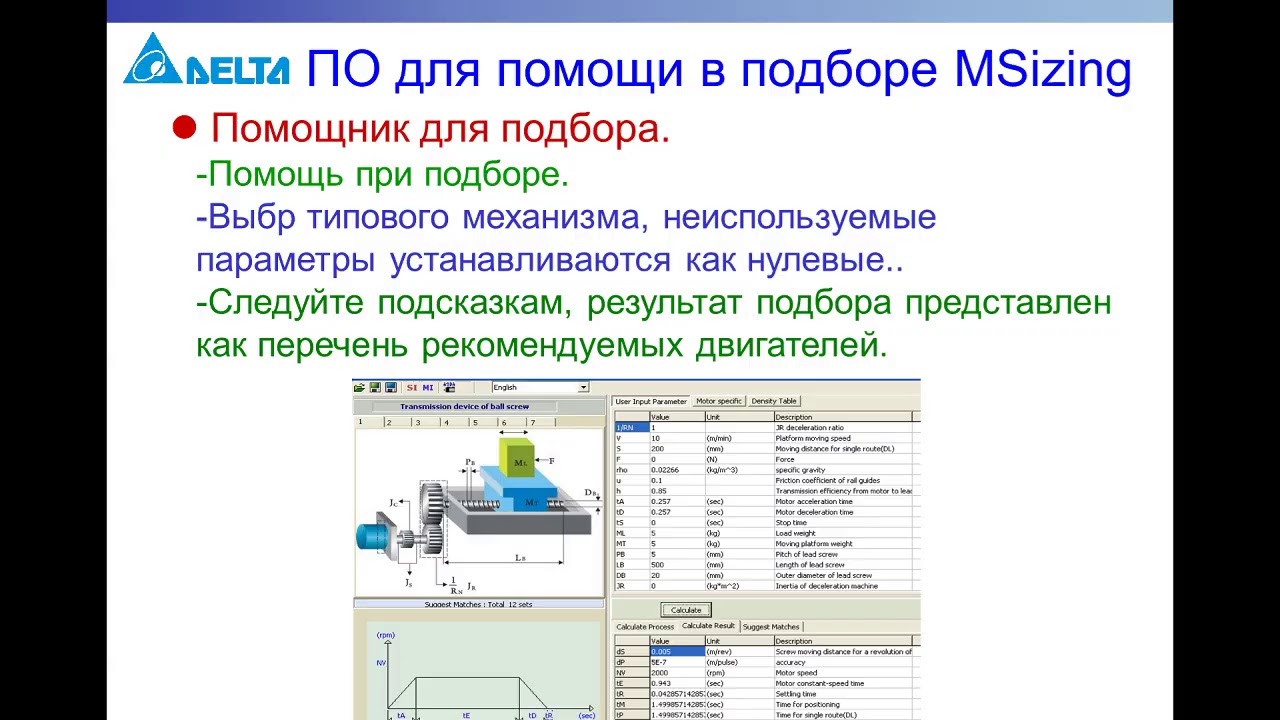Viewport: 1280px width, 720px height.
Task: Click the JR inertia value cell
Action: (677, 586)
